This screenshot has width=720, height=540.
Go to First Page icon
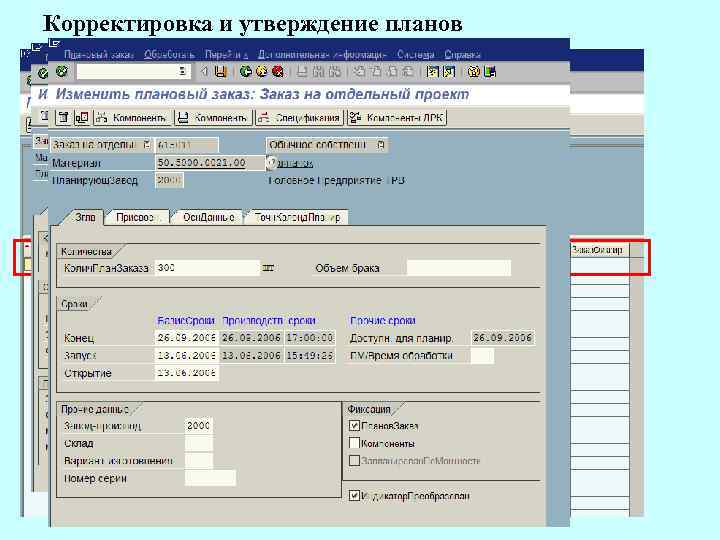360,72
